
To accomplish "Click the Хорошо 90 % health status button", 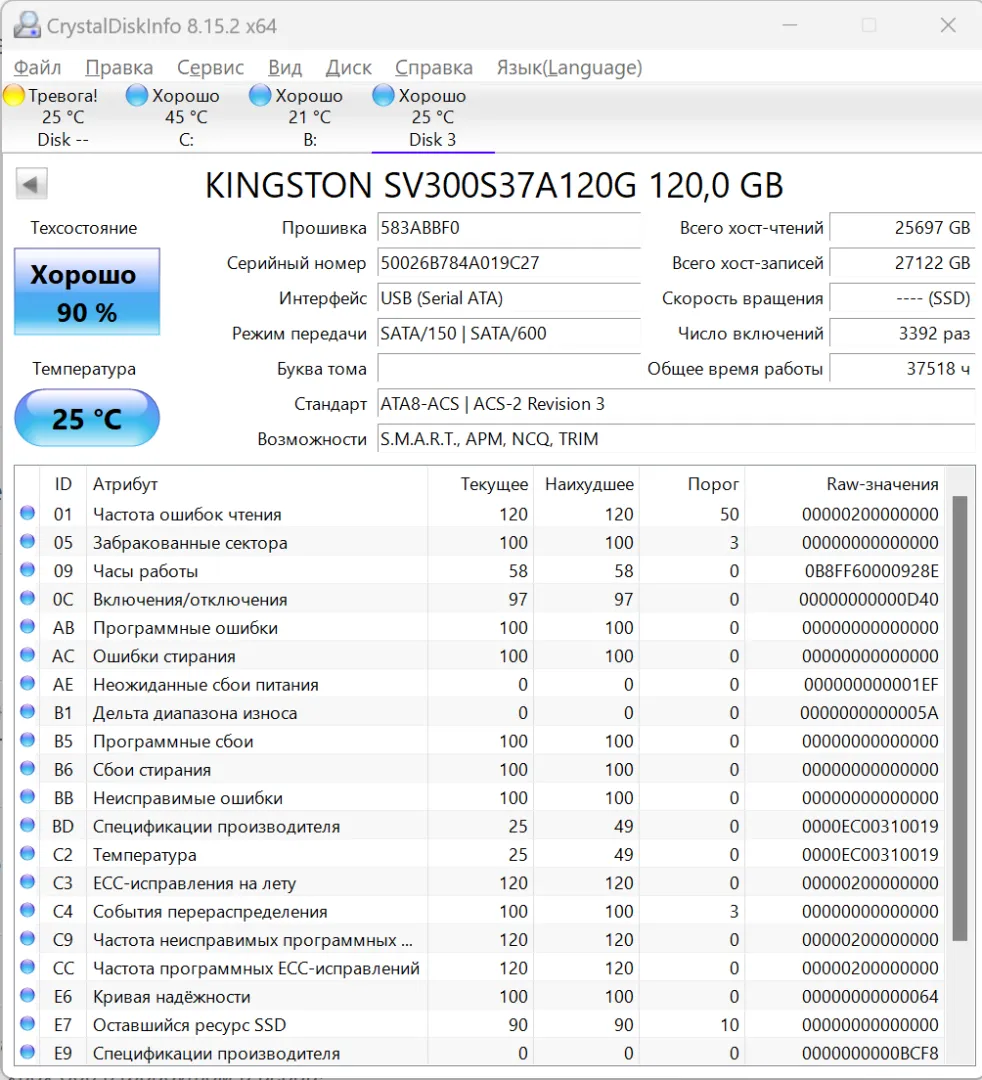I will coord(87,291).
